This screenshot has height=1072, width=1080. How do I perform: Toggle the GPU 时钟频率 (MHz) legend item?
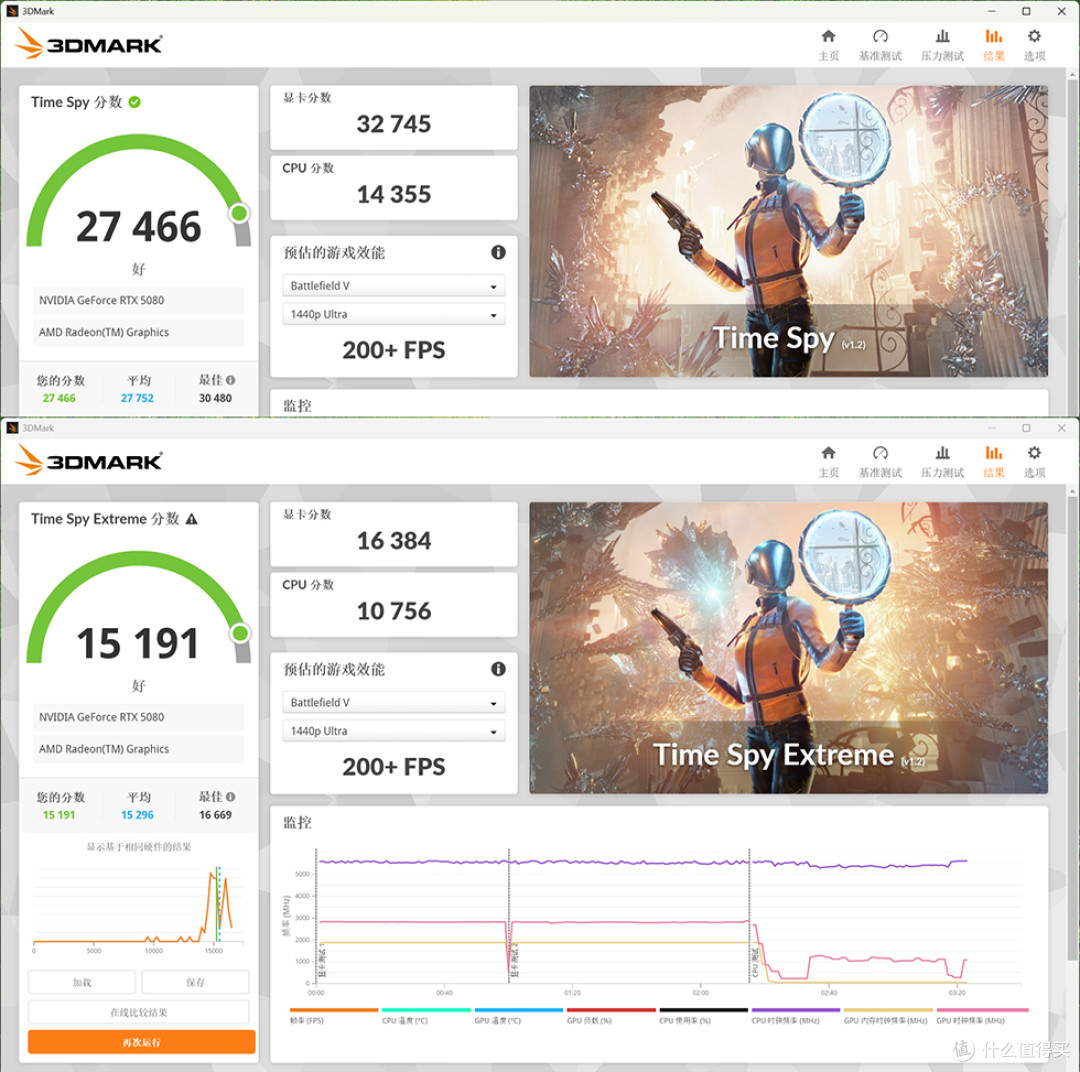click(982, 1016)
